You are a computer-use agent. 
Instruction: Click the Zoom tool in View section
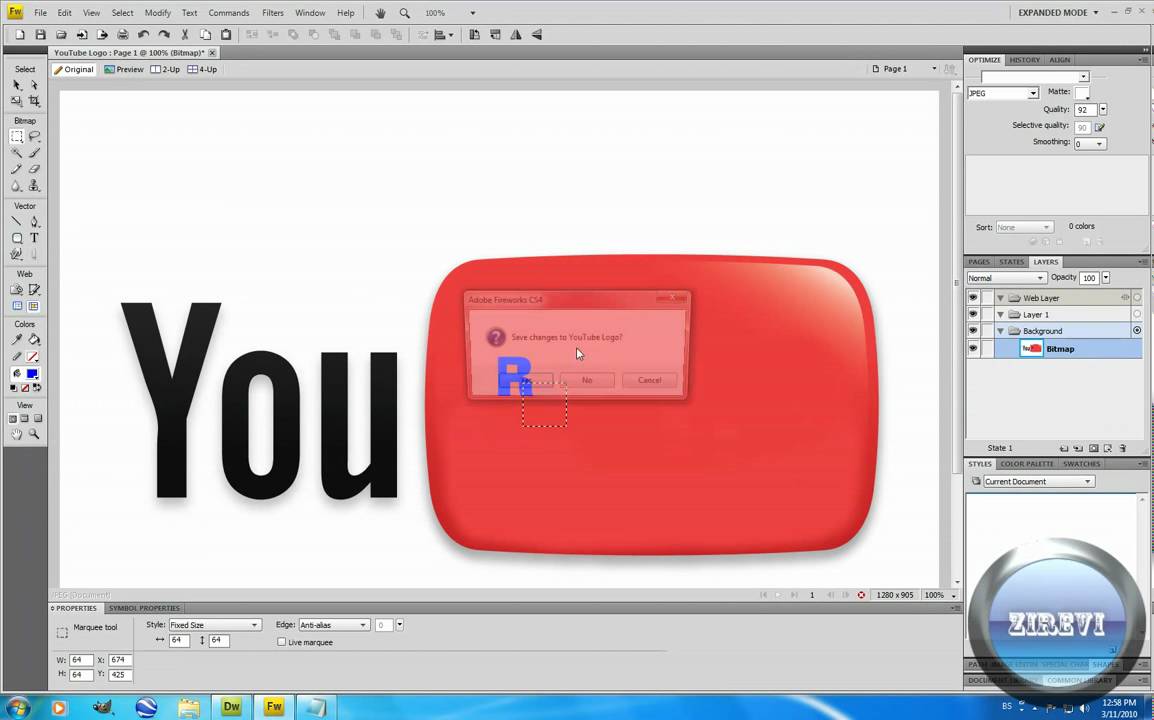click(34, 435)
